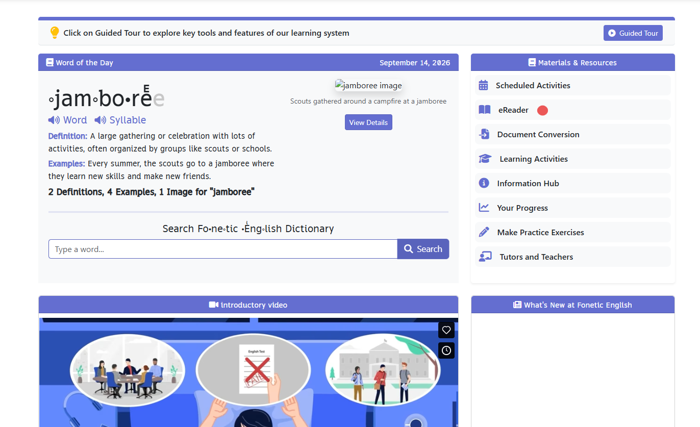The image size is (700, 427).
Task: Click the pencil Make Practice Exercises icon
Action: point(484,232)
